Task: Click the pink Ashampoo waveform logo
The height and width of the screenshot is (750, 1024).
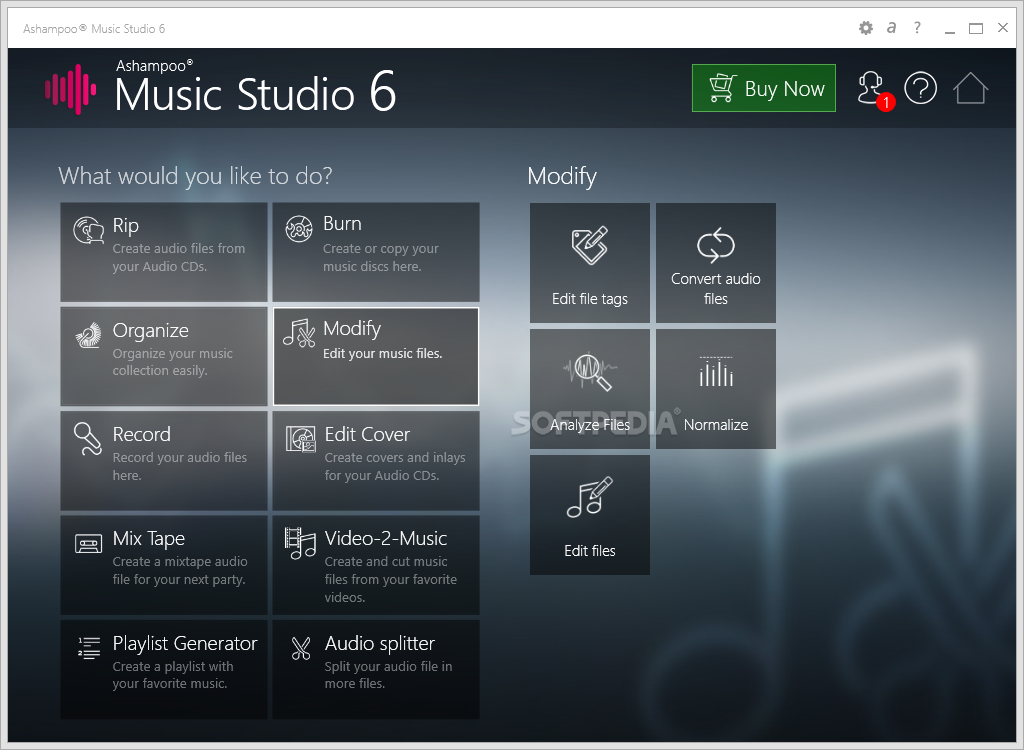Action: tap(71, 89)
